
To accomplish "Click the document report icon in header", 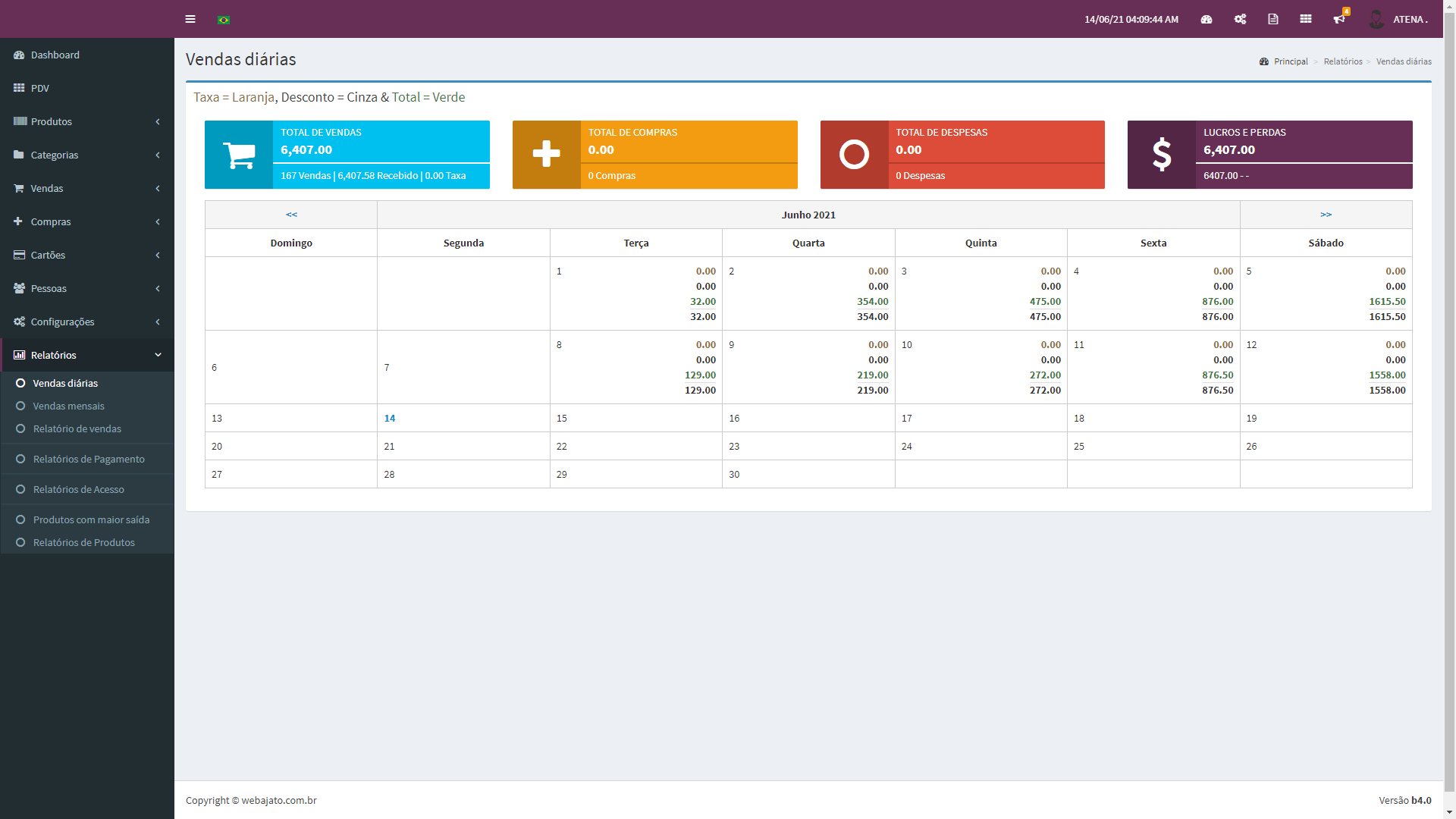I will click(x=1273, y=19).
